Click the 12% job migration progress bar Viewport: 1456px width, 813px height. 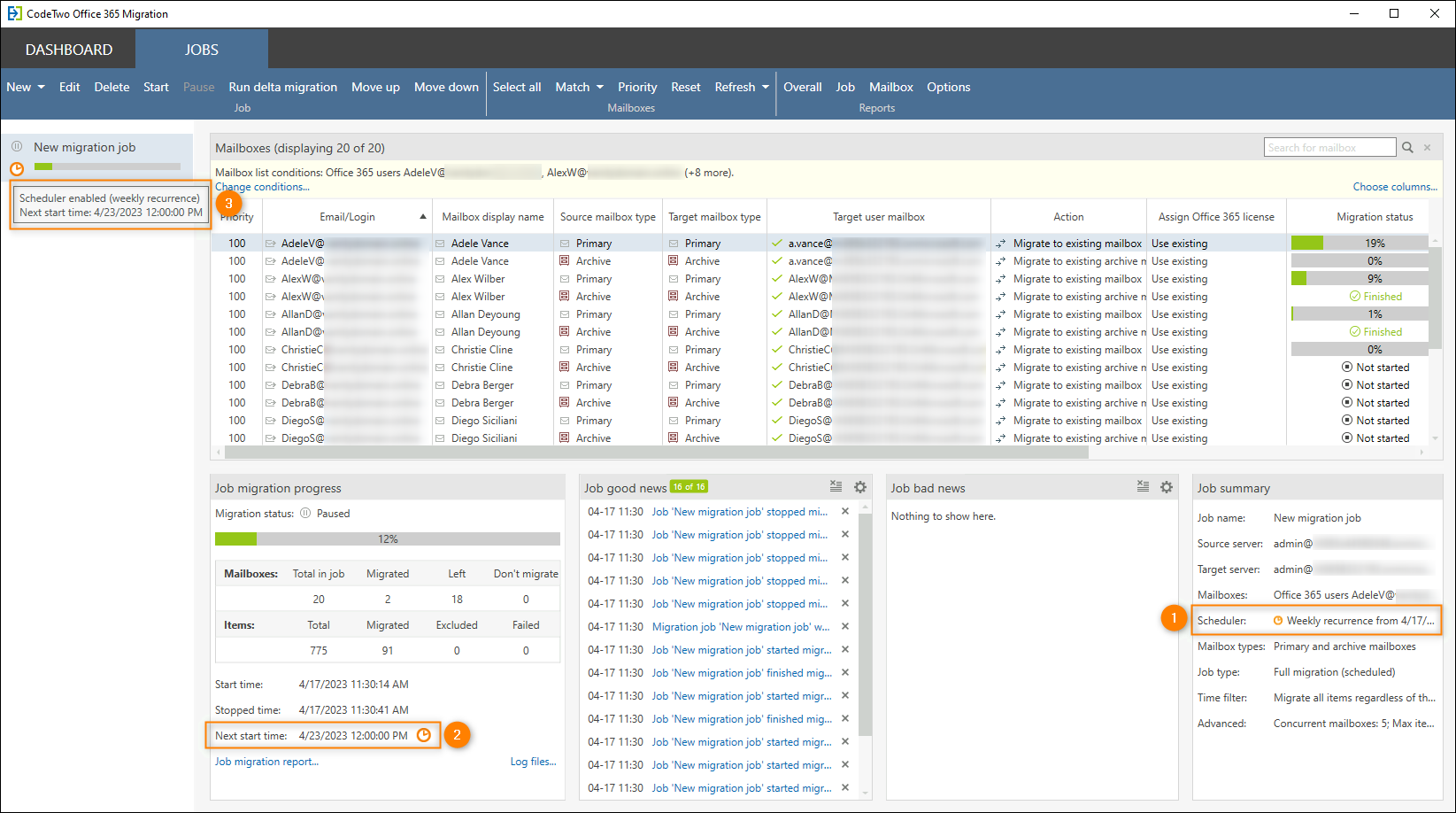(x=388, y=538)
